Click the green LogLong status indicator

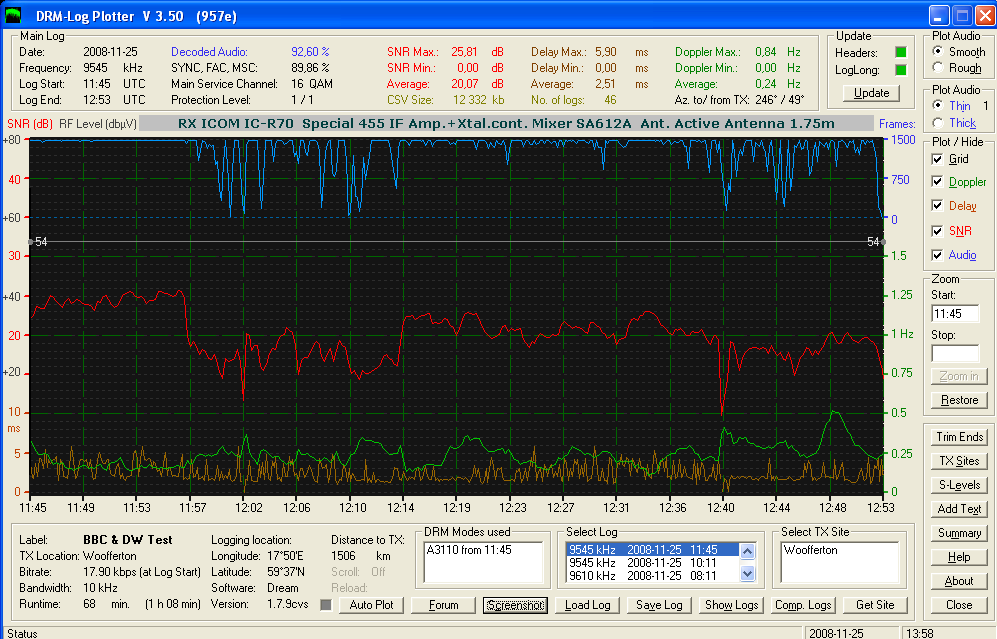click(900, 70)
